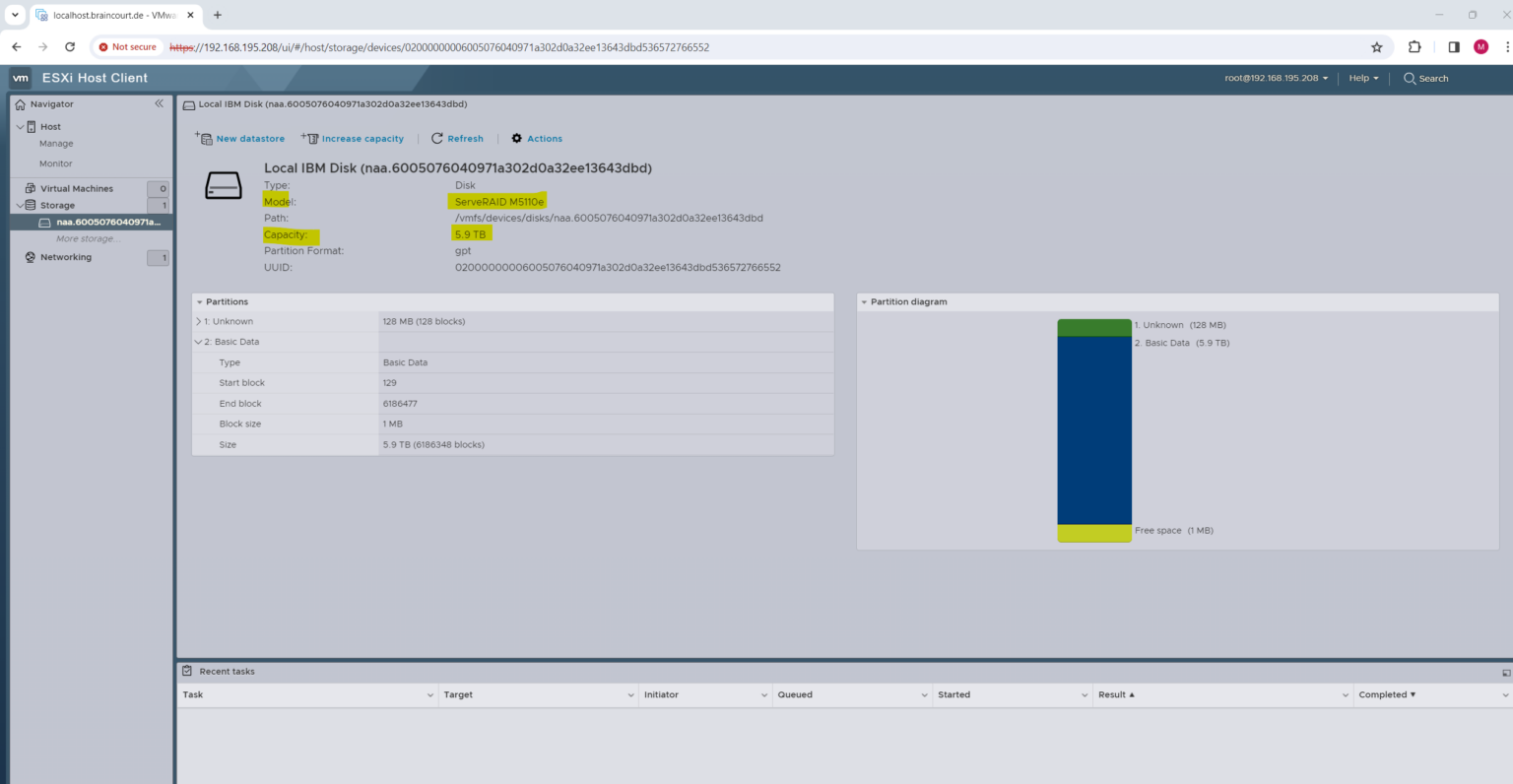The width and height of the screenshot is (1513, 784).
Task: Open the Search tool
Action: tap(1425, 78)
